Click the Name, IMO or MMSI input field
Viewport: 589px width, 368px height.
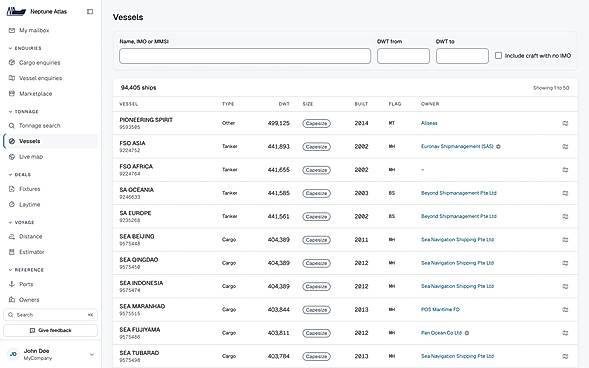(245, 56)
